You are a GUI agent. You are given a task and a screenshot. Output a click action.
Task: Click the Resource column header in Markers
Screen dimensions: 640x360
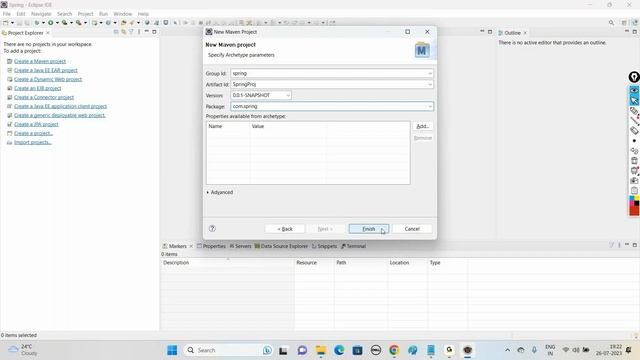tap(314, 262)
